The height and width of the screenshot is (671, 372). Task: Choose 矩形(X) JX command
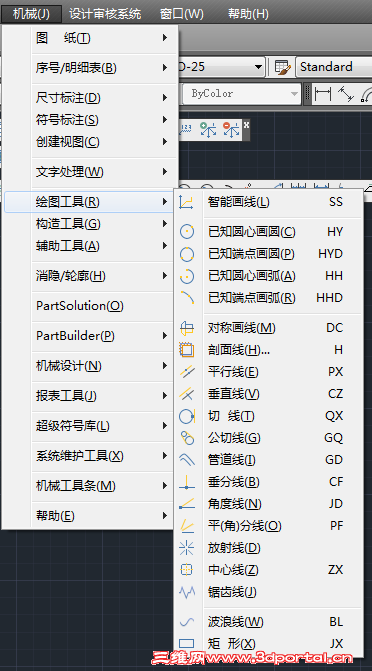(x=269, y=644)
